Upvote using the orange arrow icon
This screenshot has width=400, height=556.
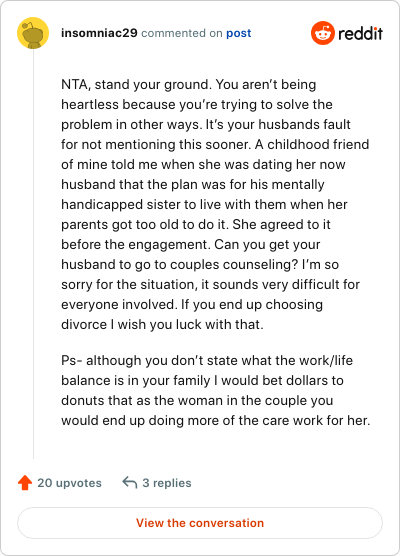pos(25,483)
